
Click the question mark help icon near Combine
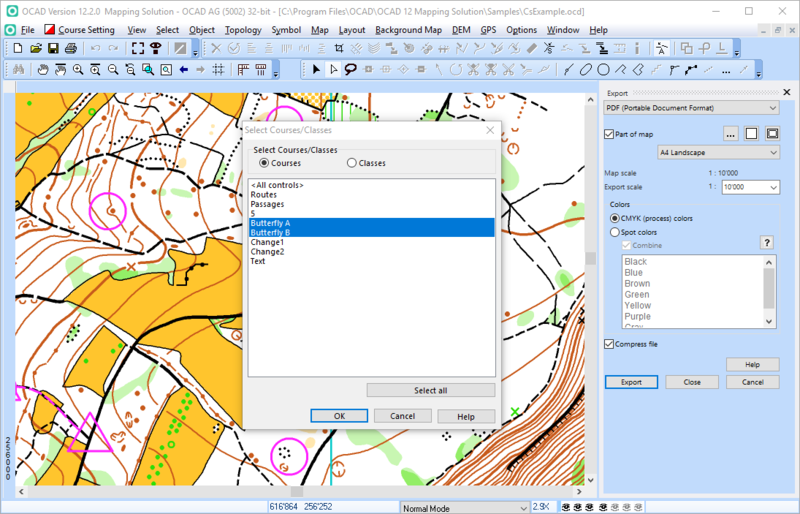tap(766, 242)
